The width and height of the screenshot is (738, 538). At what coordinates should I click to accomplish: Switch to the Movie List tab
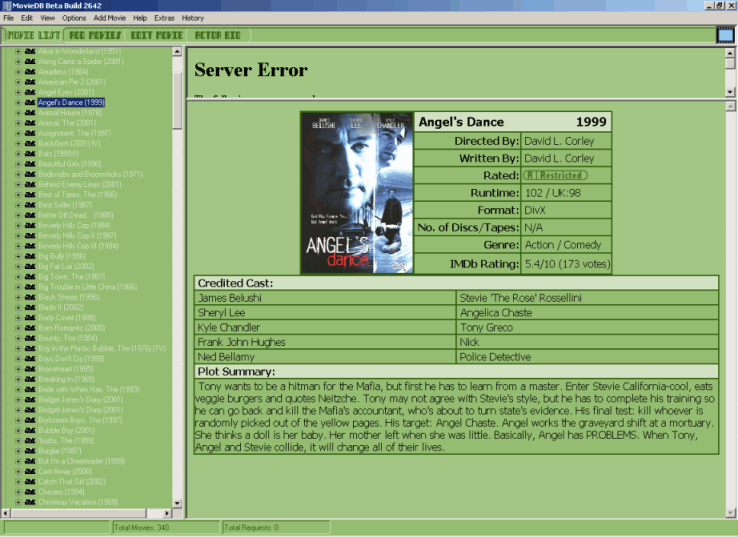[33, 35]
